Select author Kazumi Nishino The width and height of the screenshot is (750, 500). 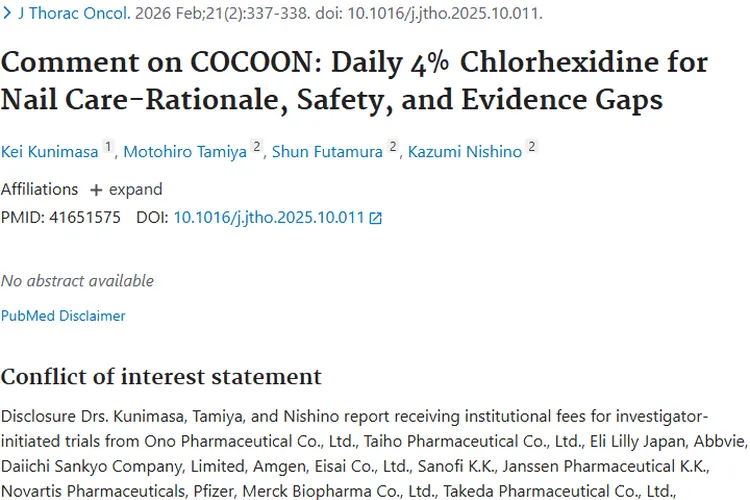point(463,152)
